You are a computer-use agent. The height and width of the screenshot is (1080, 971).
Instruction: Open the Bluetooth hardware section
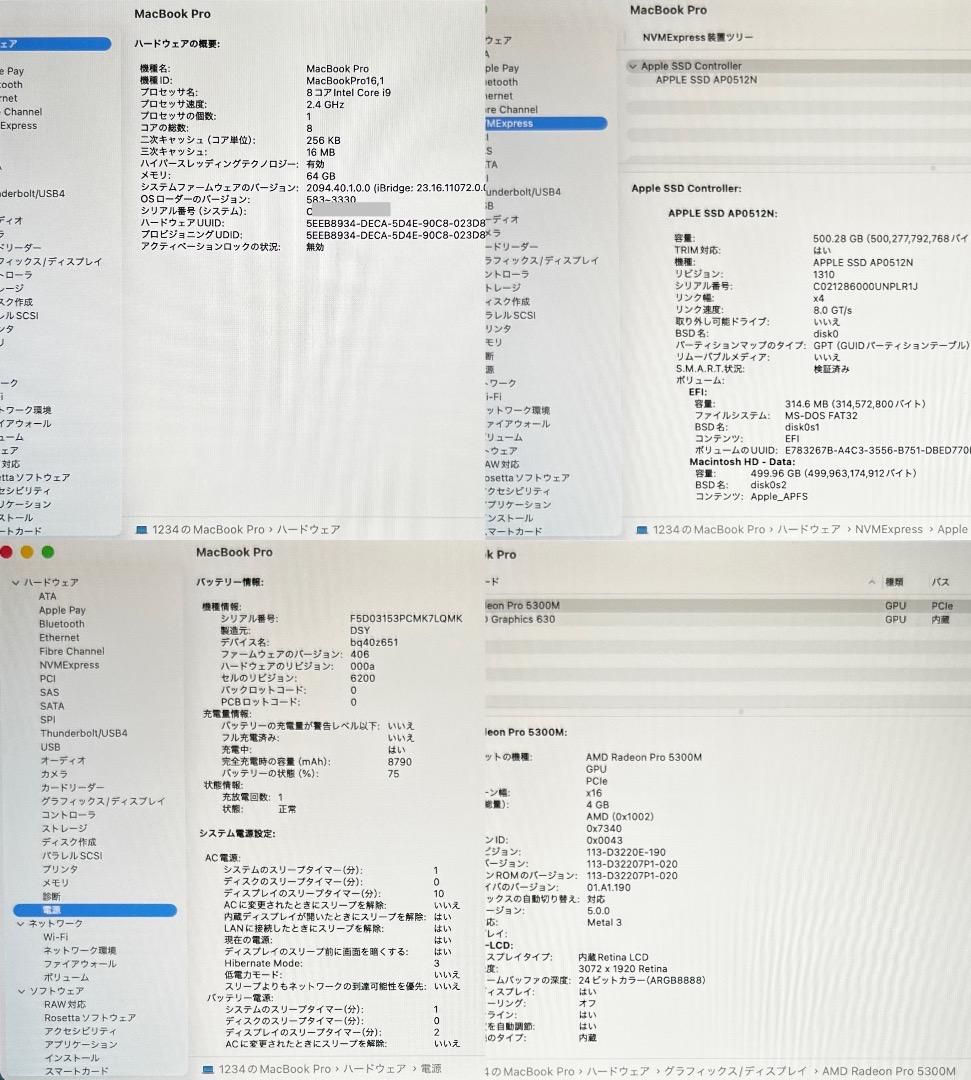pyautogui.click(x=62, y=623)
